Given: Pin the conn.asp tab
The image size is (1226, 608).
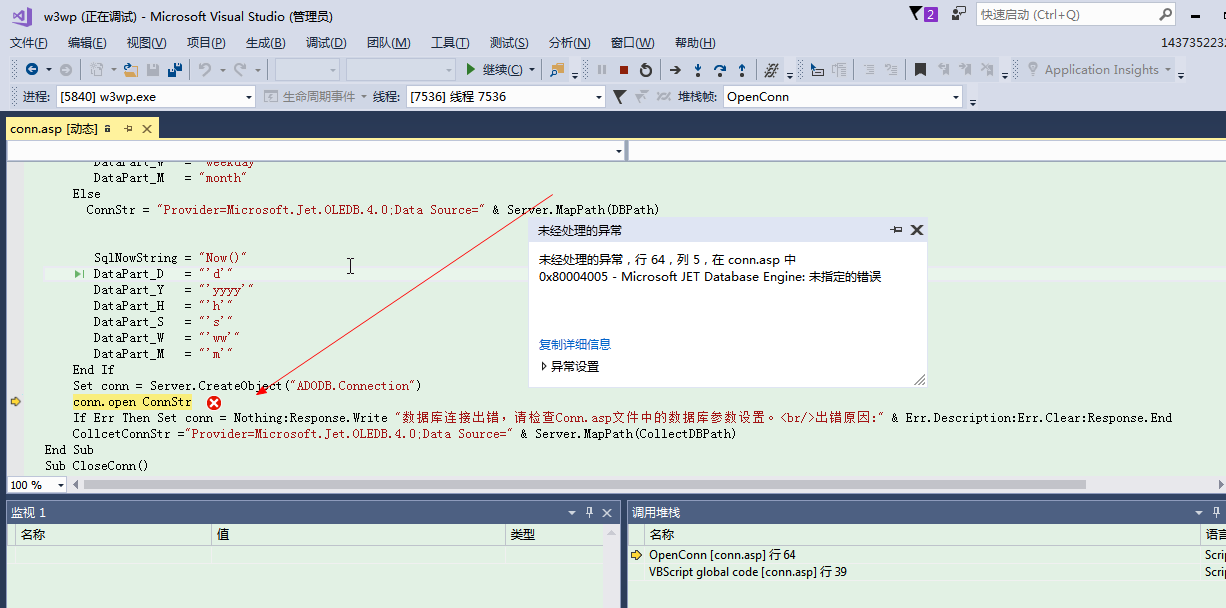Looking at the screenshot, I should click(128, 129).
